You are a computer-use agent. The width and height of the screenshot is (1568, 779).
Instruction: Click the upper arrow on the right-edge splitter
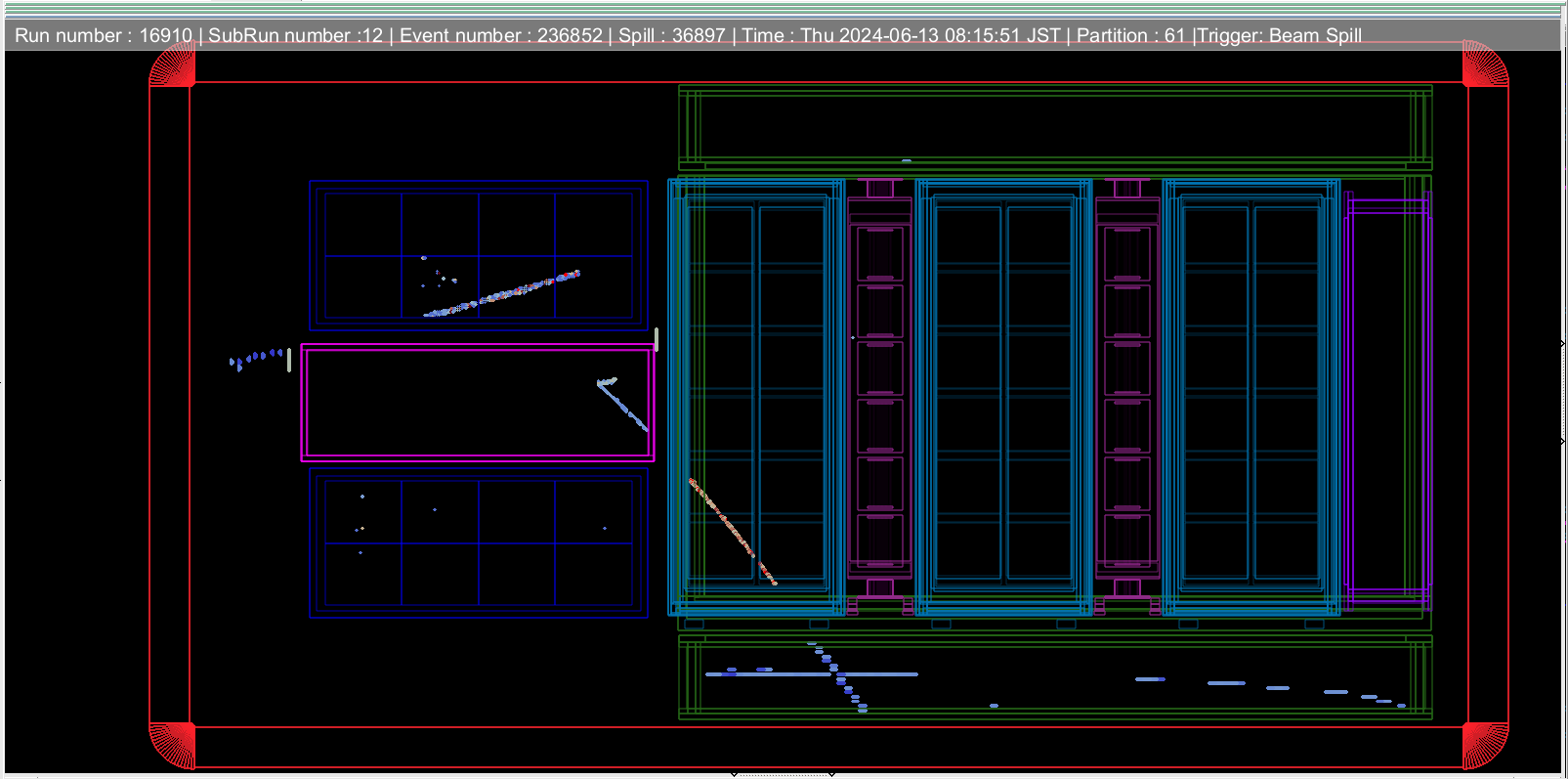pyautogui.click(x=1563, y=344)
